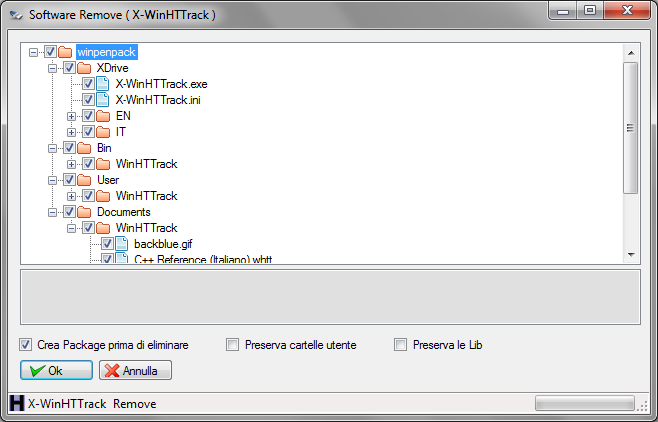The height and width of the screenshot is (422, 658).
Task: Enable Preserva le Lib checkbox
Action: 400,345
